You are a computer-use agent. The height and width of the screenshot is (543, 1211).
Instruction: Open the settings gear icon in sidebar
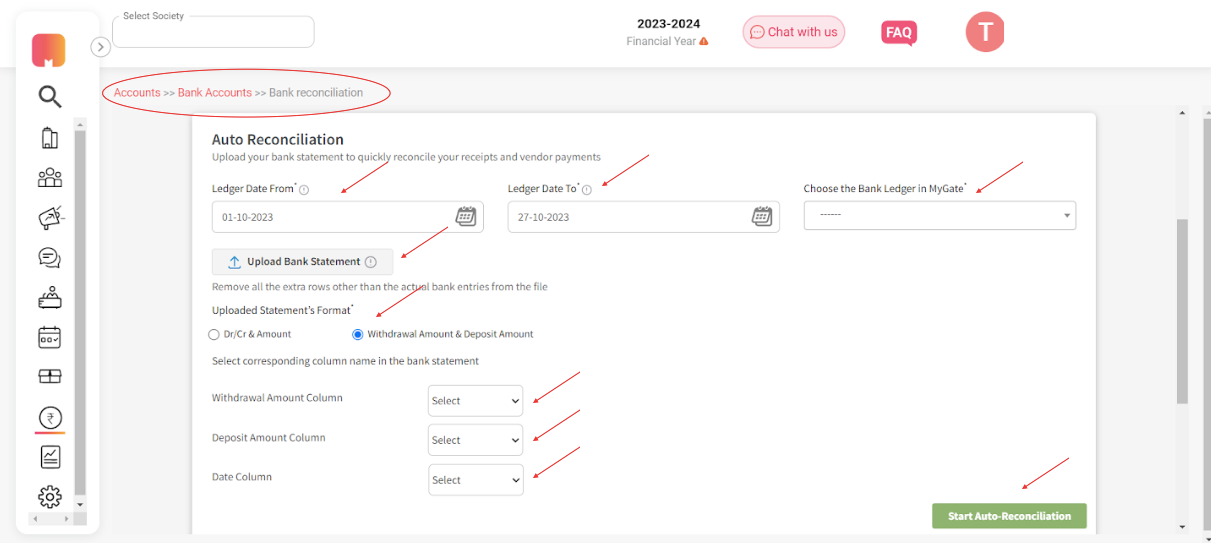[50, 496]
